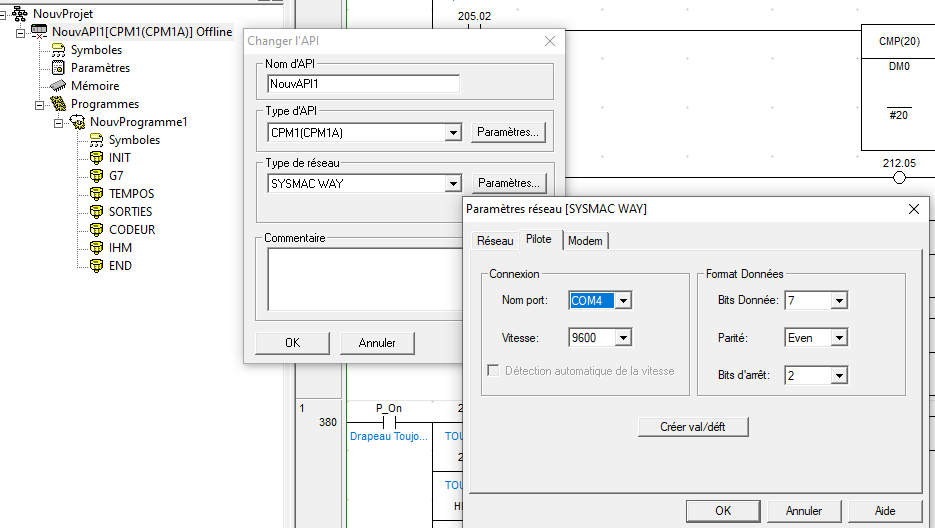
Task: Click the Programmes folder icon
Action: tap(58, 104)
